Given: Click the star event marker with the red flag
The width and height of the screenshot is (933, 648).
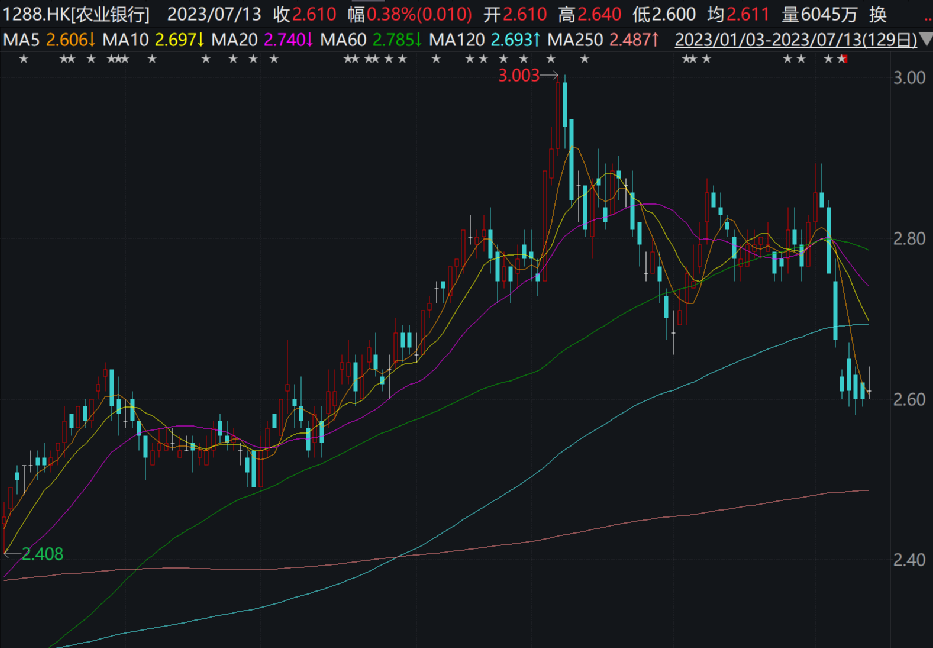Looking at the screenshot, I should pos(842,58).
